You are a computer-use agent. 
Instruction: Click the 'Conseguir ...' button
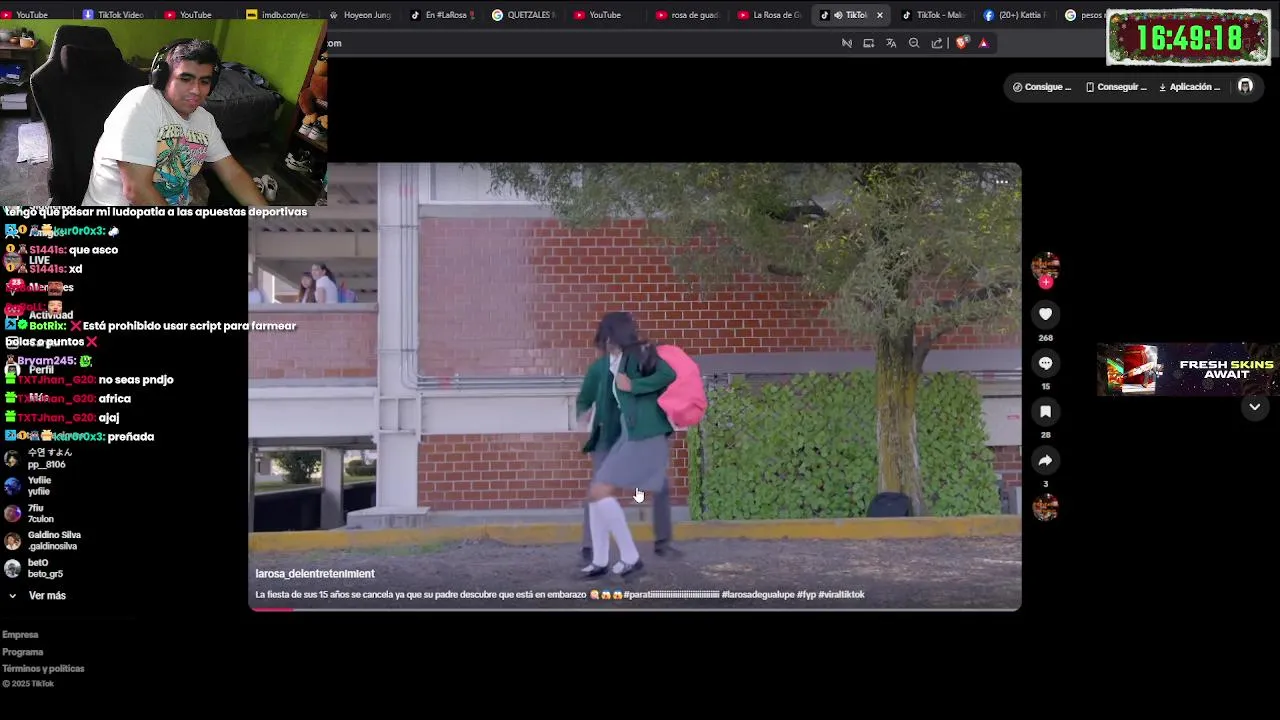[x=1116, y=87]
